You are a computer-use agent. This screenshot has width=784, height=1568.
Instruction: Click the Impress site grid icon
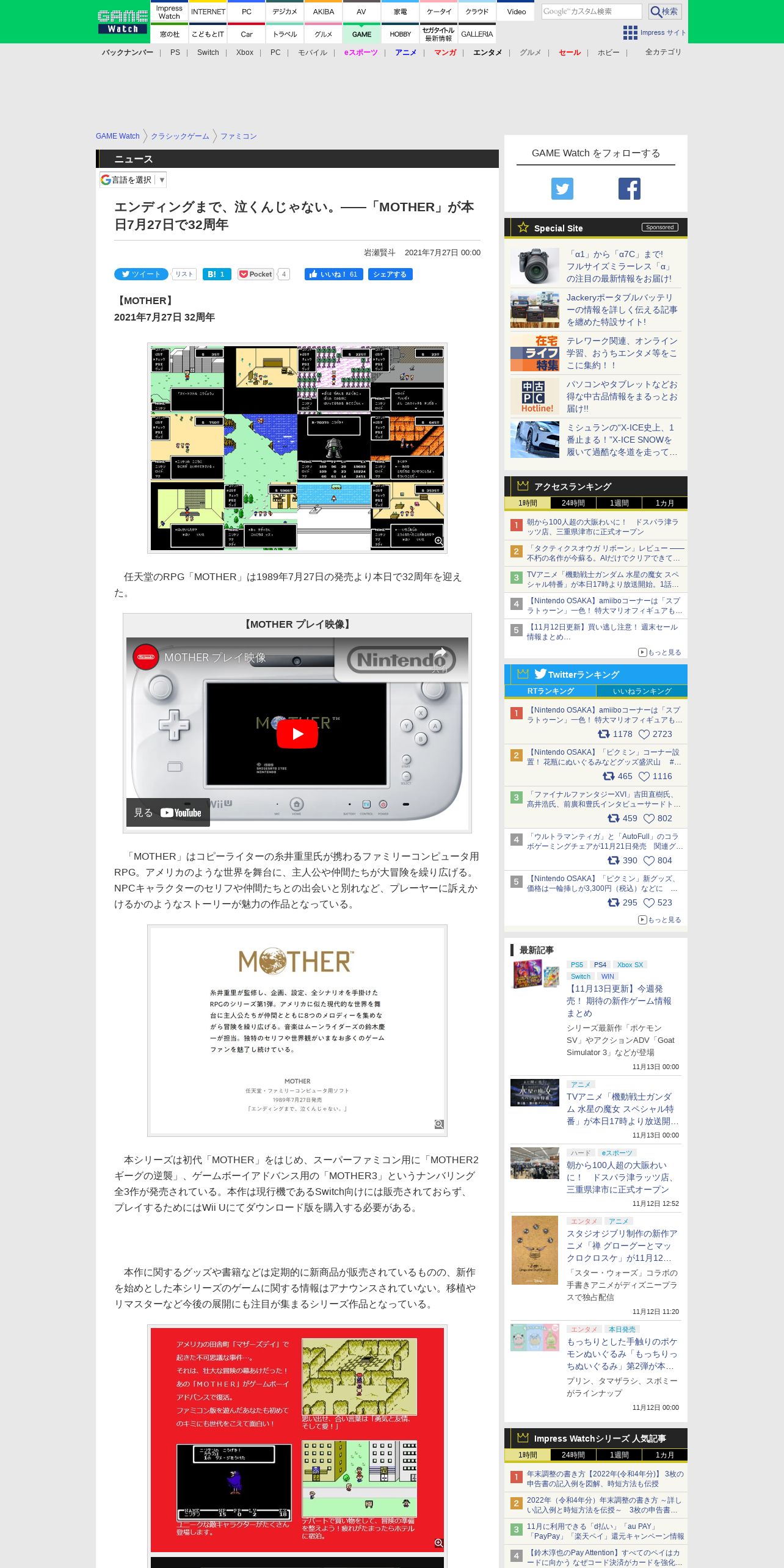pyautogui.click(x=630, y=32)
